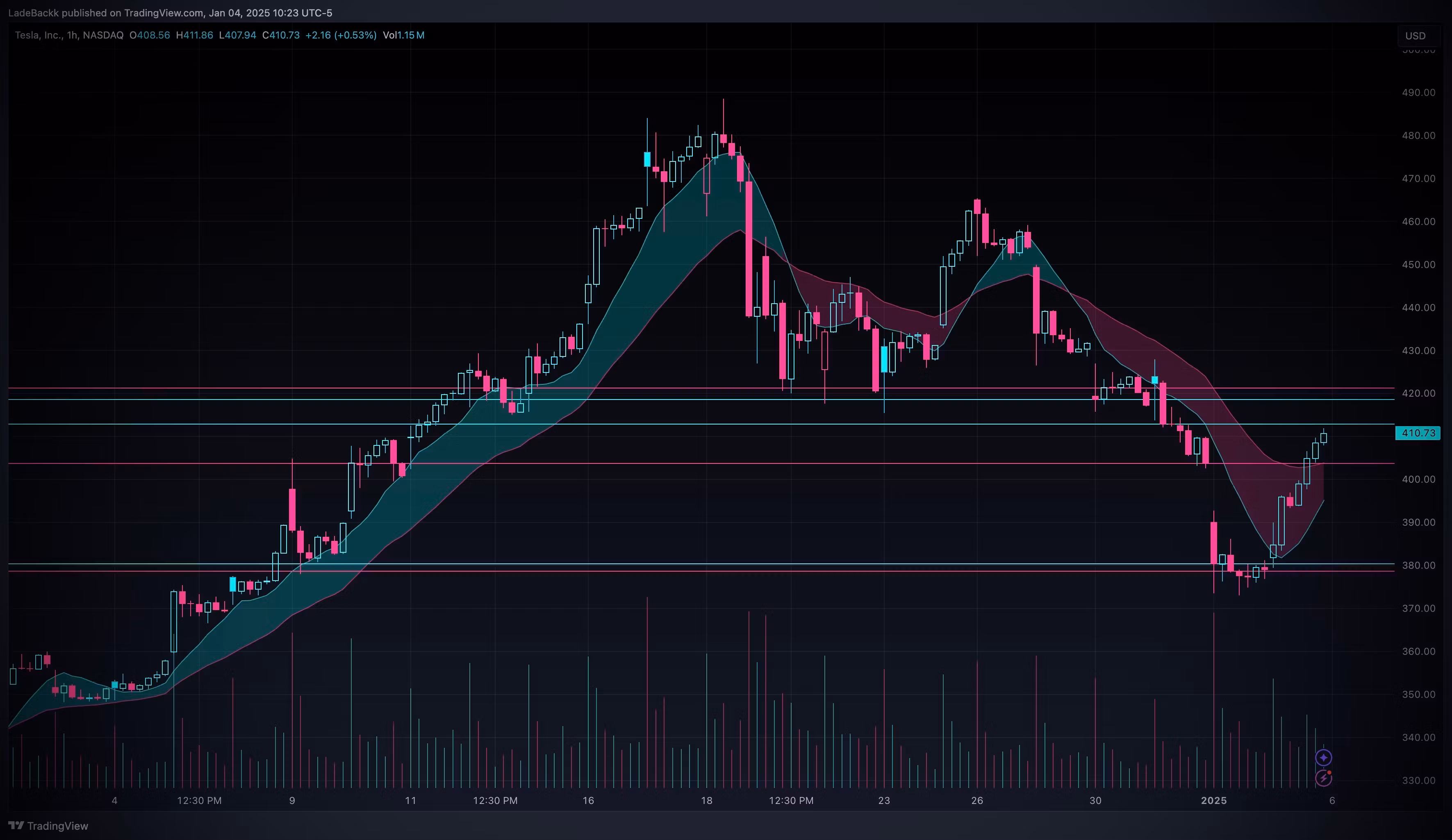Click the 440.00 level on price scale
The image size is (1452, 840).
pyautogui.click(x=1418, y=308)
